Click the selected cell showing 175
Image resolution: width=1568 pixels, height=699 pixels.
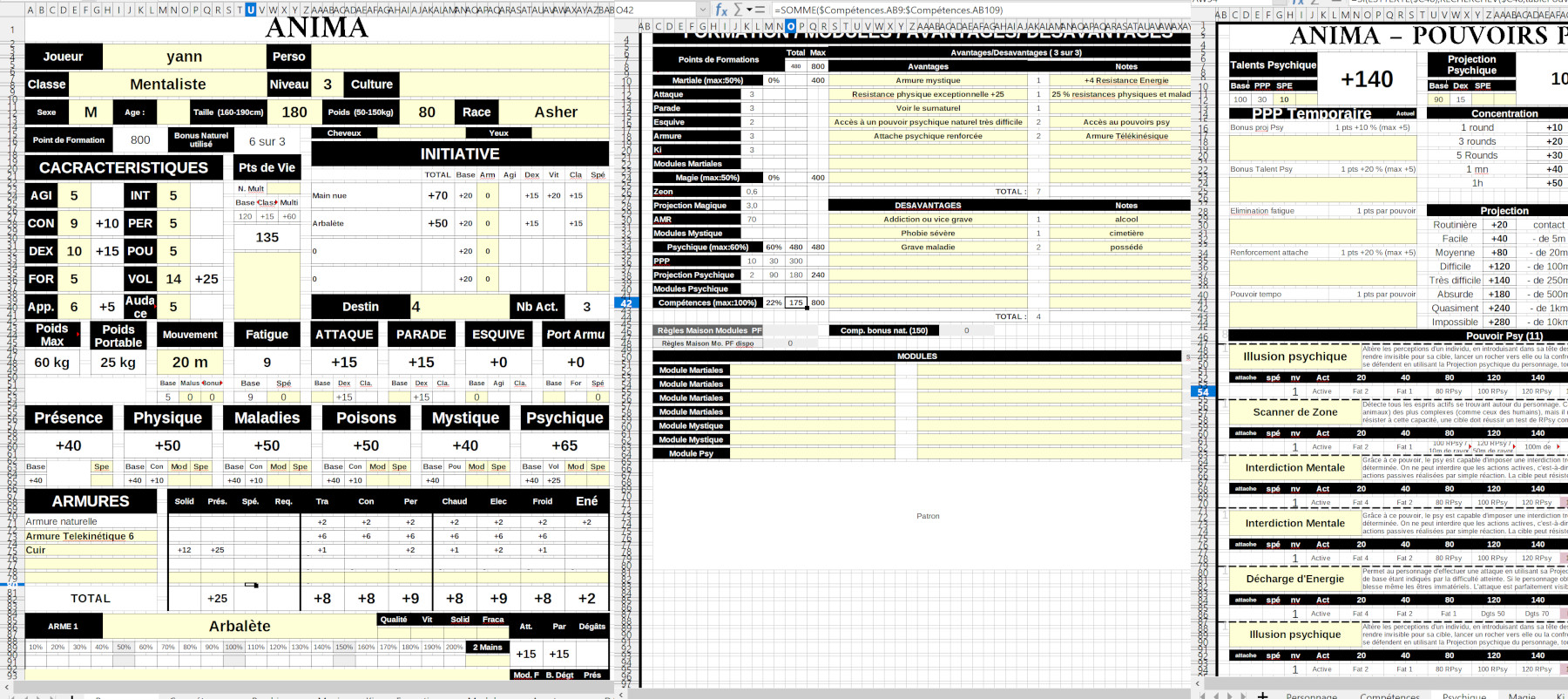click(796, 303)
